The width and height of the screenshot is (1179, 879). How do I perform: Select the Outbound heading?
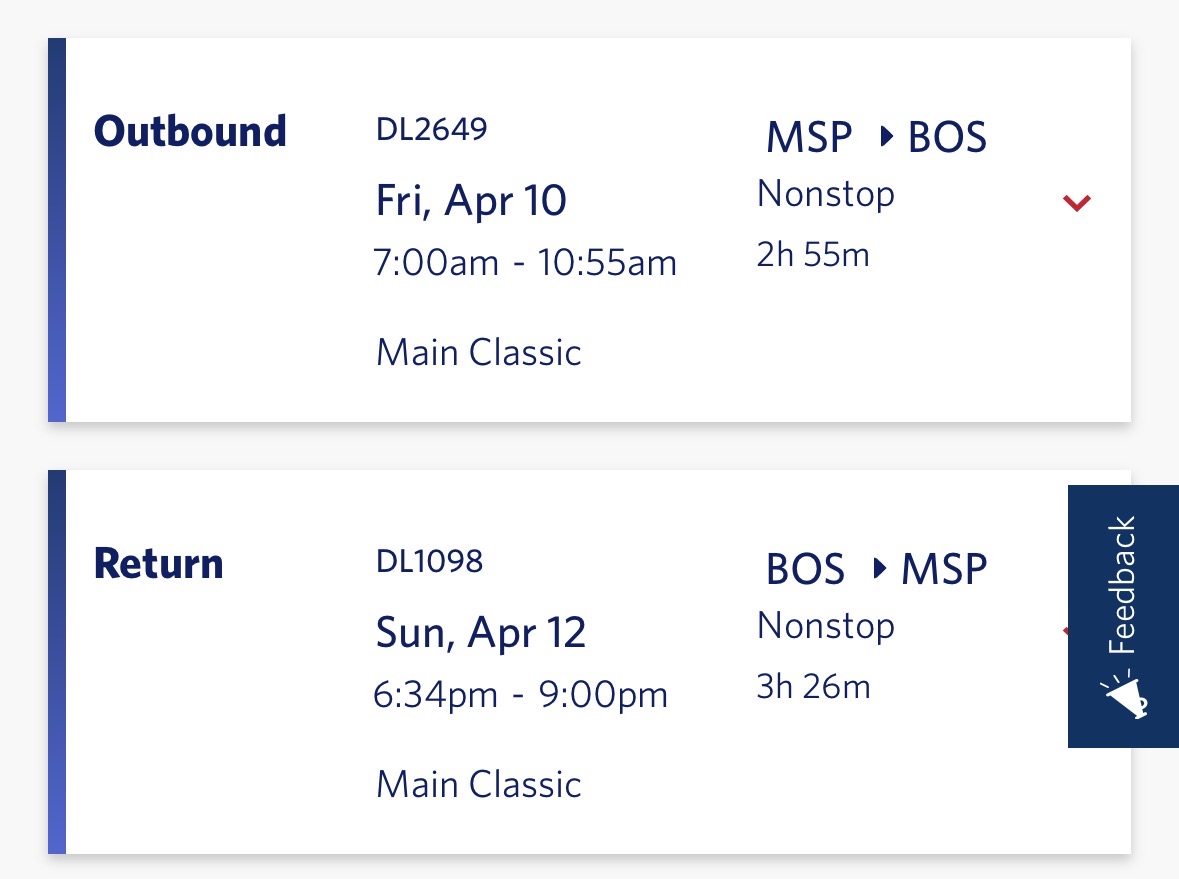point(190,132)
